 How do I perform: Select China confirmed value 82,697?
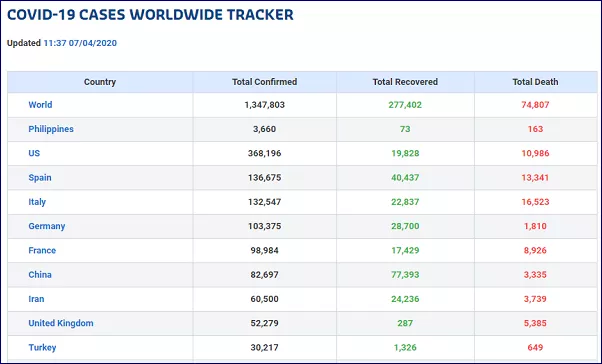(265, 275)
